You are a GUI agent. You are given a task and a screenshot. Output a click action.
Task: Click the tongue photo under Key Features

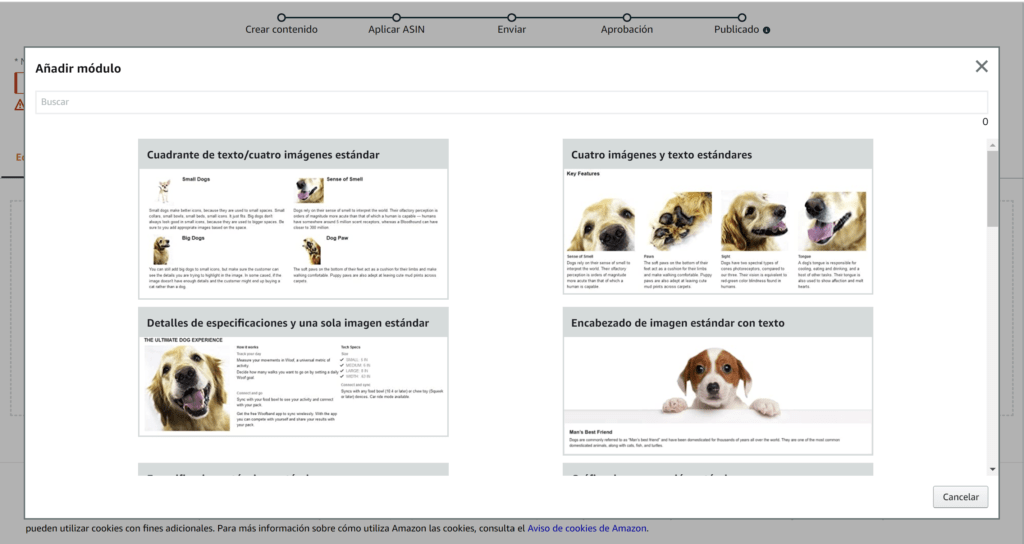tap(834, 221)
